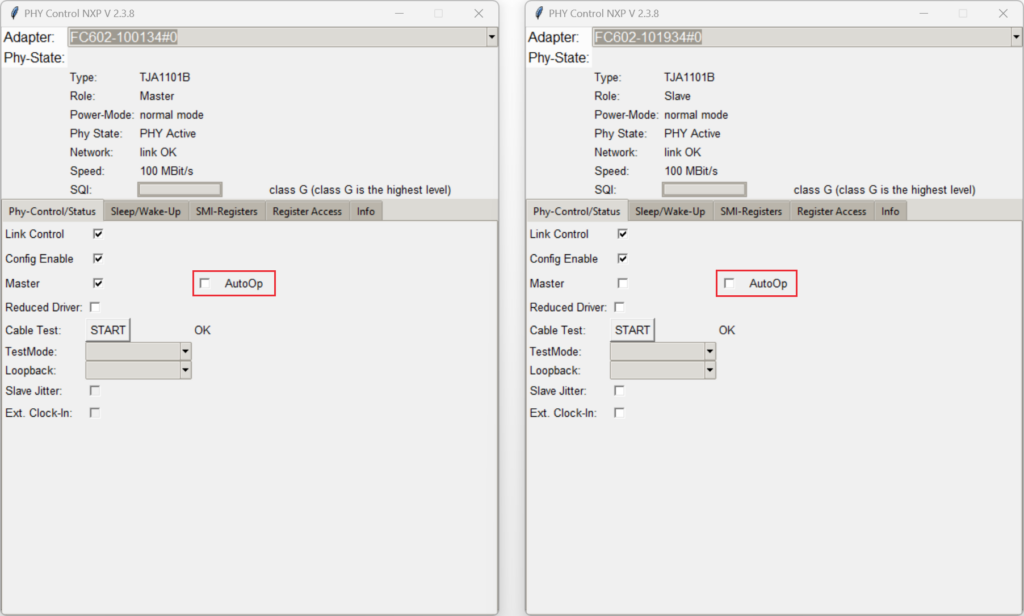Open Adapter dropdown arrow in right window
This screenshot has width=1024, height=616.
[1016, 37]
